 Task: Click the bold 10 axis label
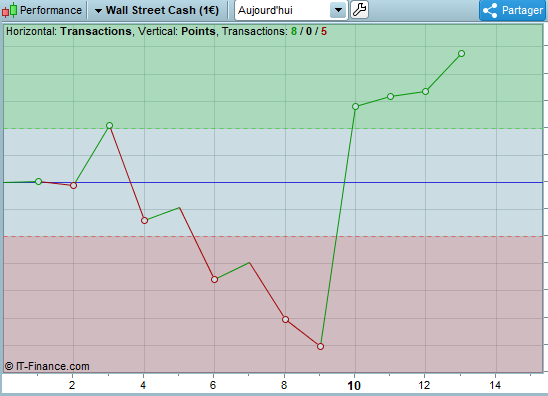tap(354, 386)
